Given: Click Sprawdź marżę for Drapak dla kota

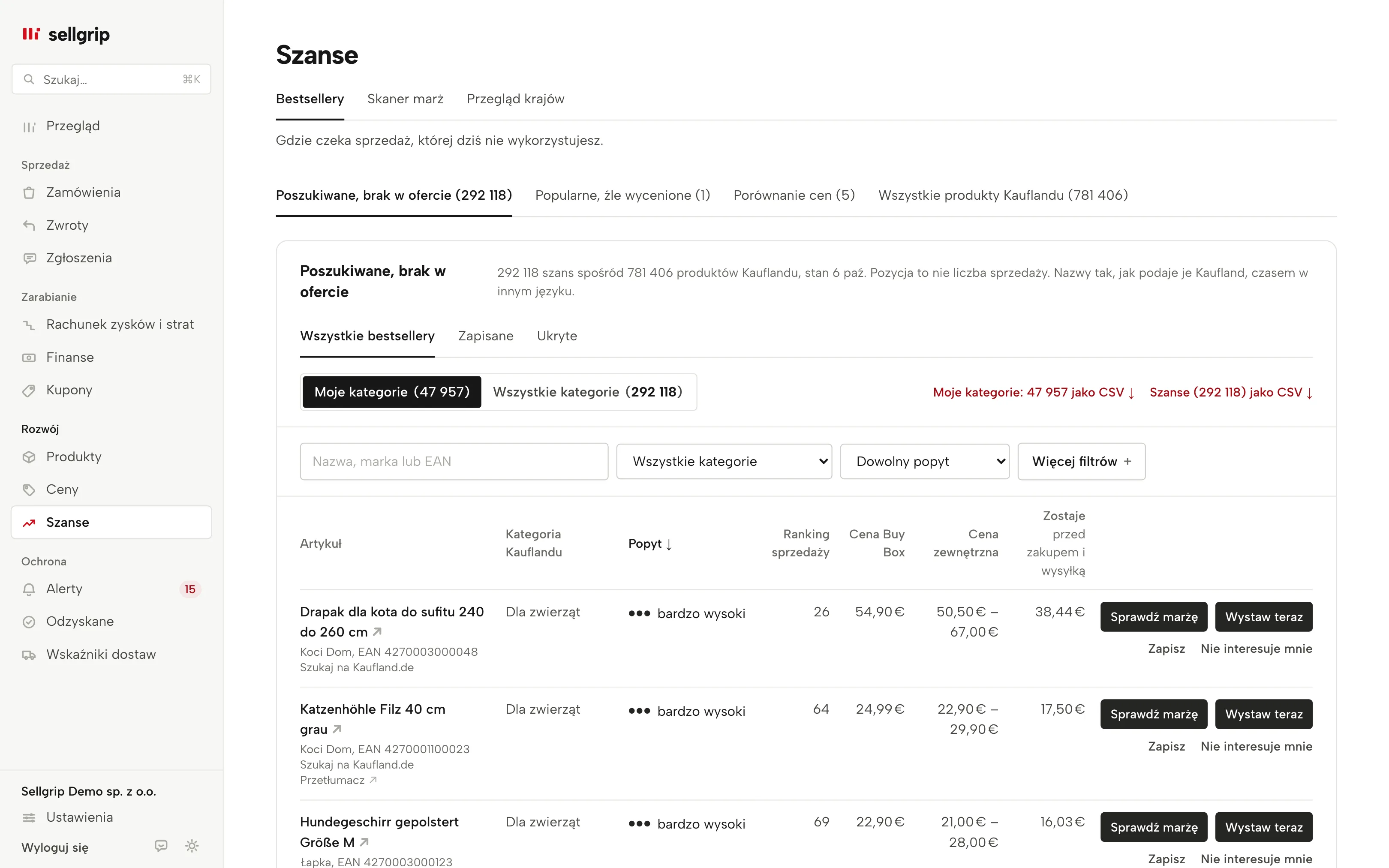Looking at the screenshot, I should pos(1154,616).
